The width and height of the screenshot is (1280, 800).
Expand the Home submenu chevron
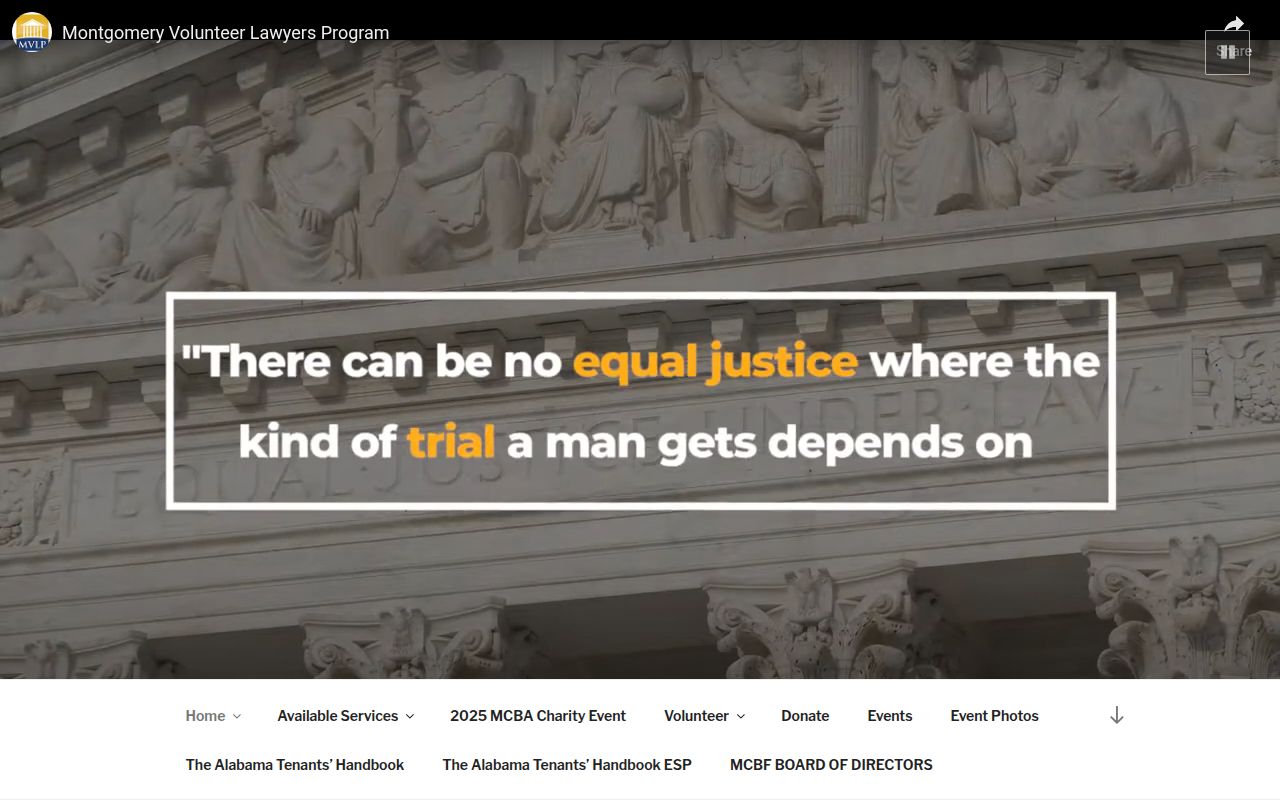(237, 716)
